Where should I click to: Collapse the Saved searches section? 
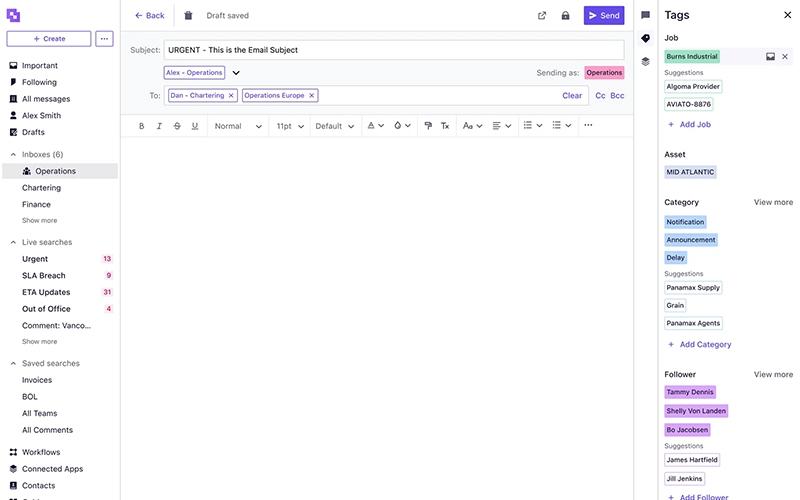tap(13, 364)
